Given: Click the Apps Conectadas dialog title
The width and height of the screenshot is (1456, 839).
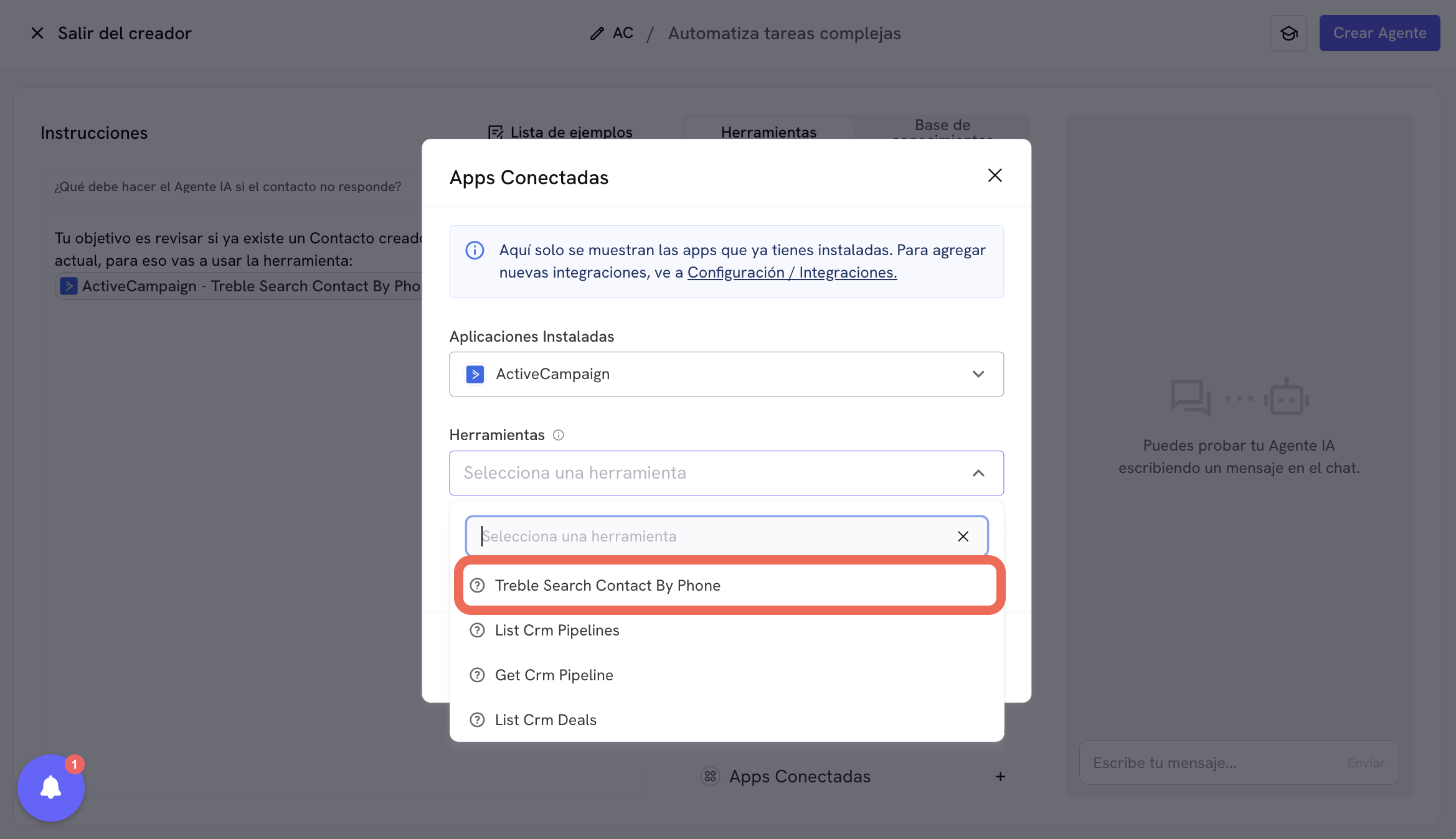Looking at the screenshot, I should [529, 177].
